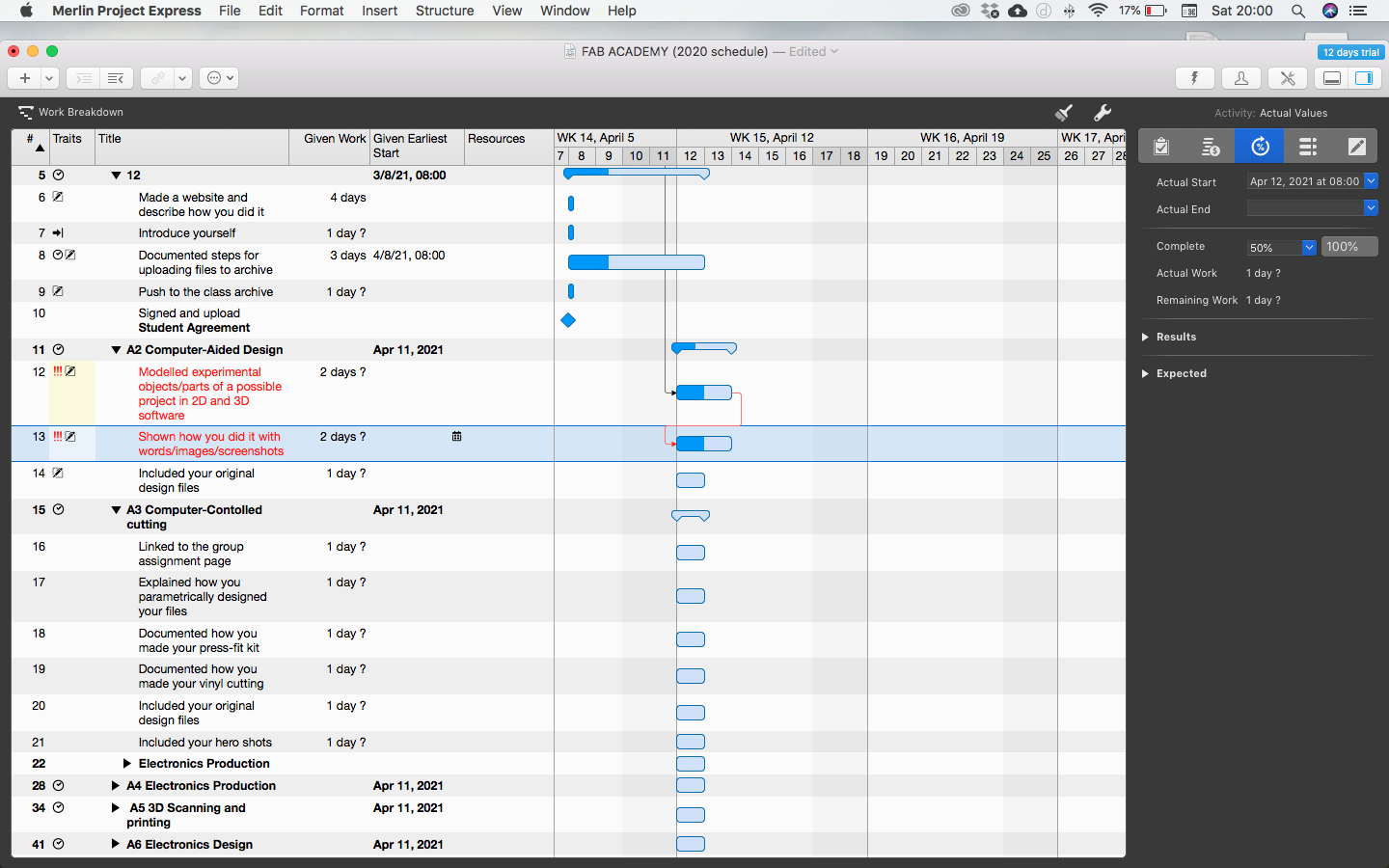Click the Resources column header
The image size is (1389, 868).
pos(509,148)
